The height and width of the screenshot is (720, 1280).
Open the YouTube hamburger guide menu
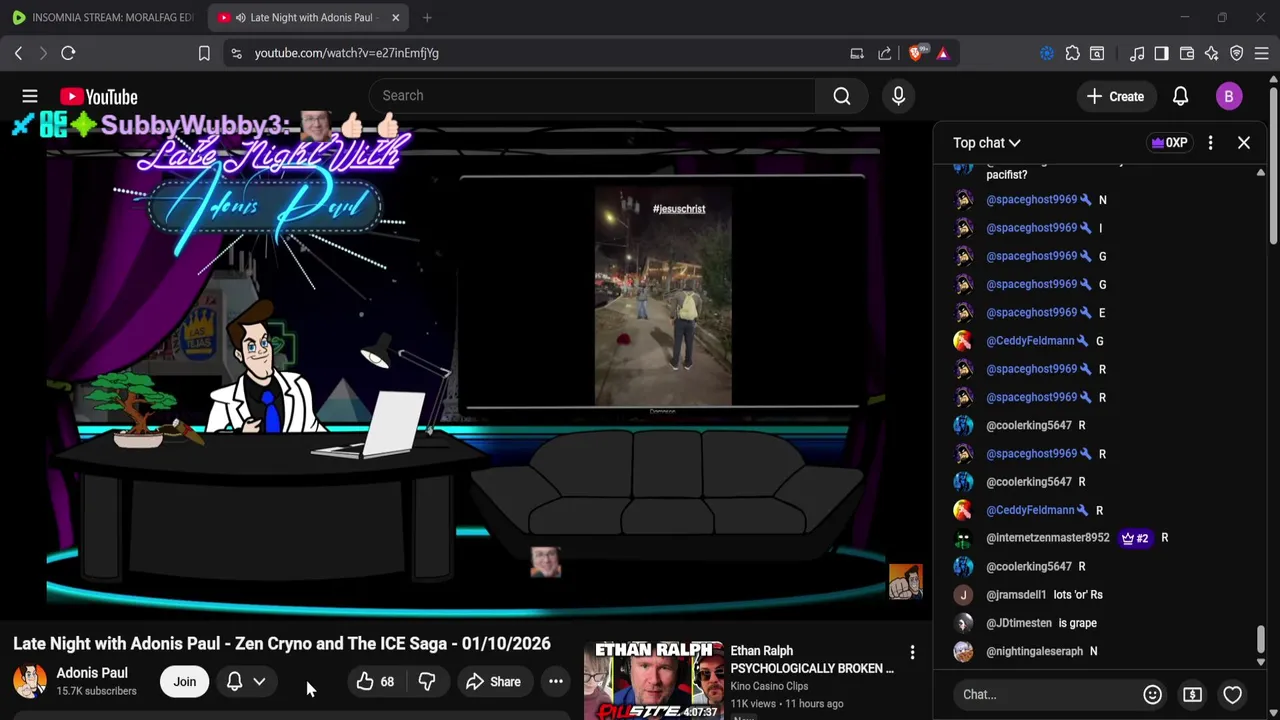pyautogui.click(x=30, y=96)
